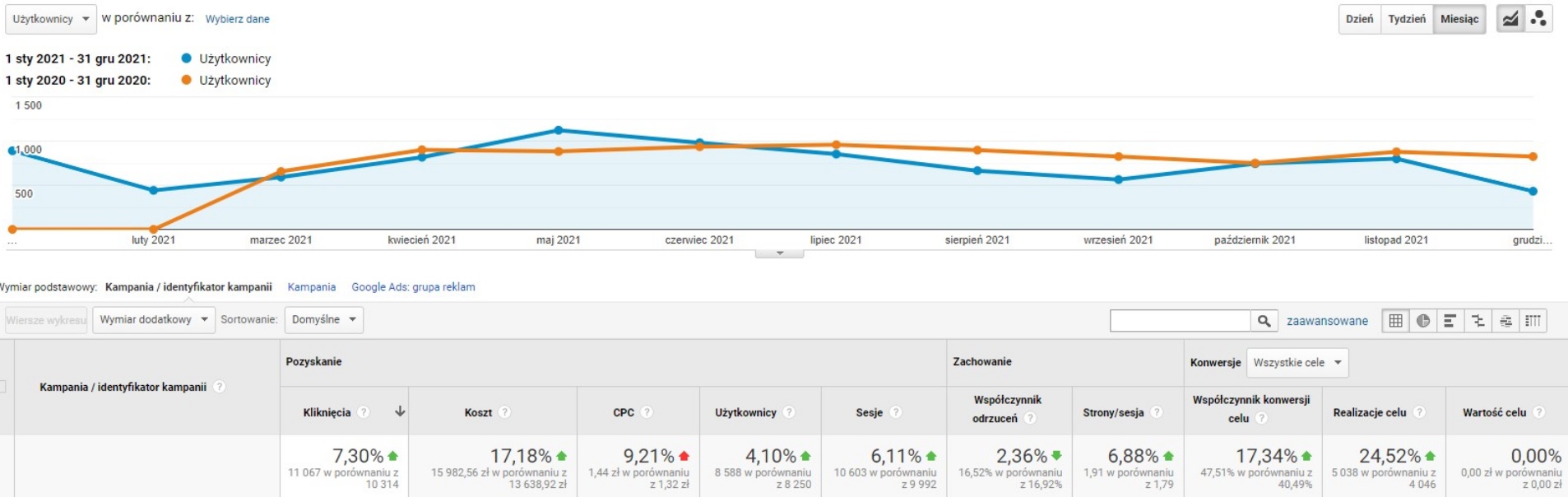Sort by the CPC column header
This screenshot has width=1568, height=497.
pos(624,412)
